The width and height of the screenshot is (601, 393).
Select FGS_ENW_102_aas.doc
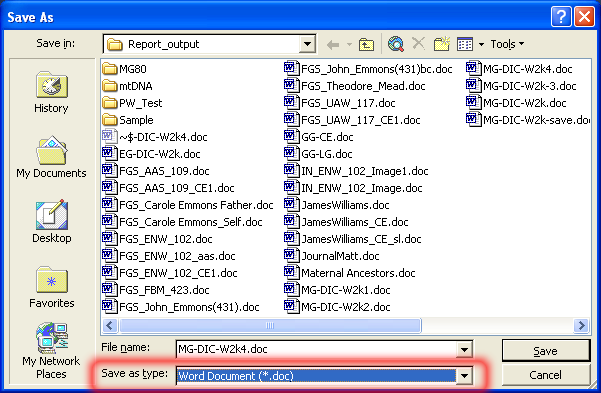[169, 256]
